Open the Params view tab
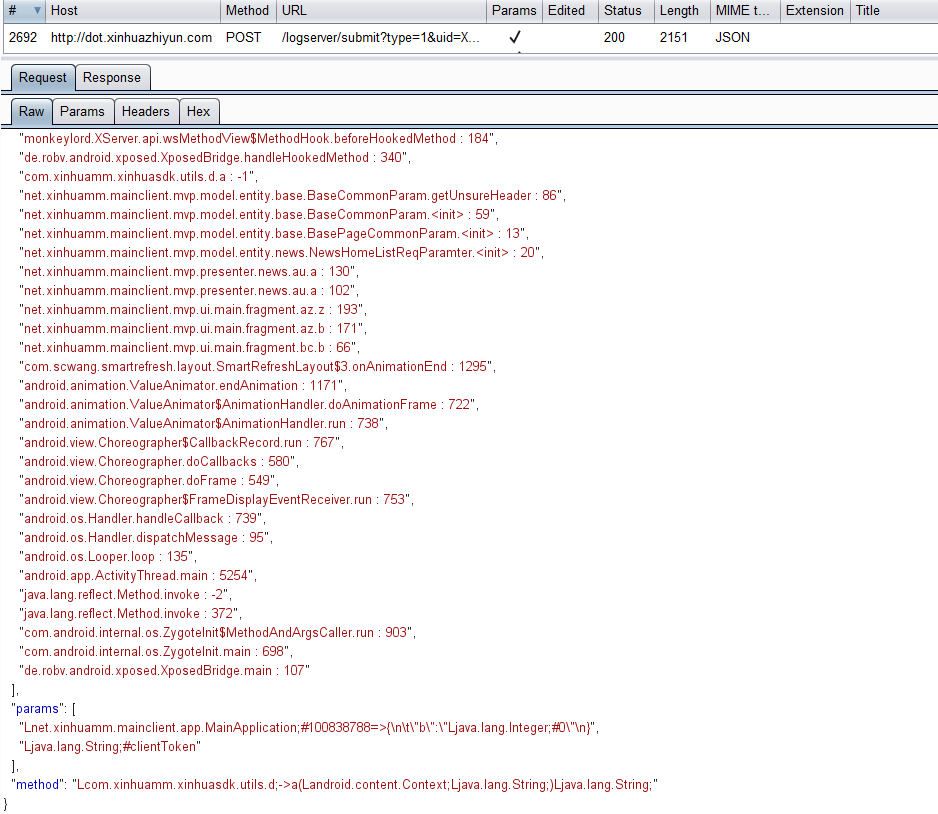This screenshot has width=938, height=814. point(82,111)
